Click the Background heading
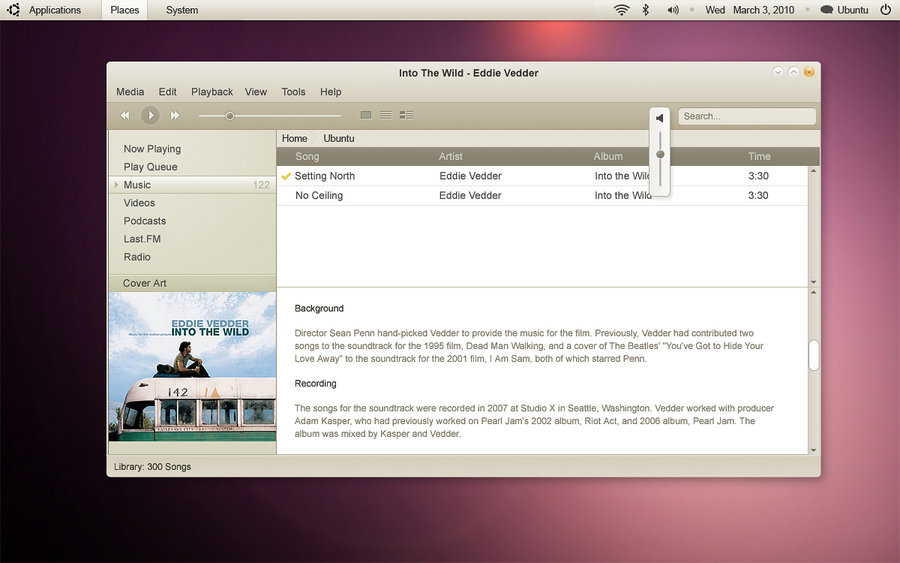The image size is (900, 563). click(x=319, y=308)
